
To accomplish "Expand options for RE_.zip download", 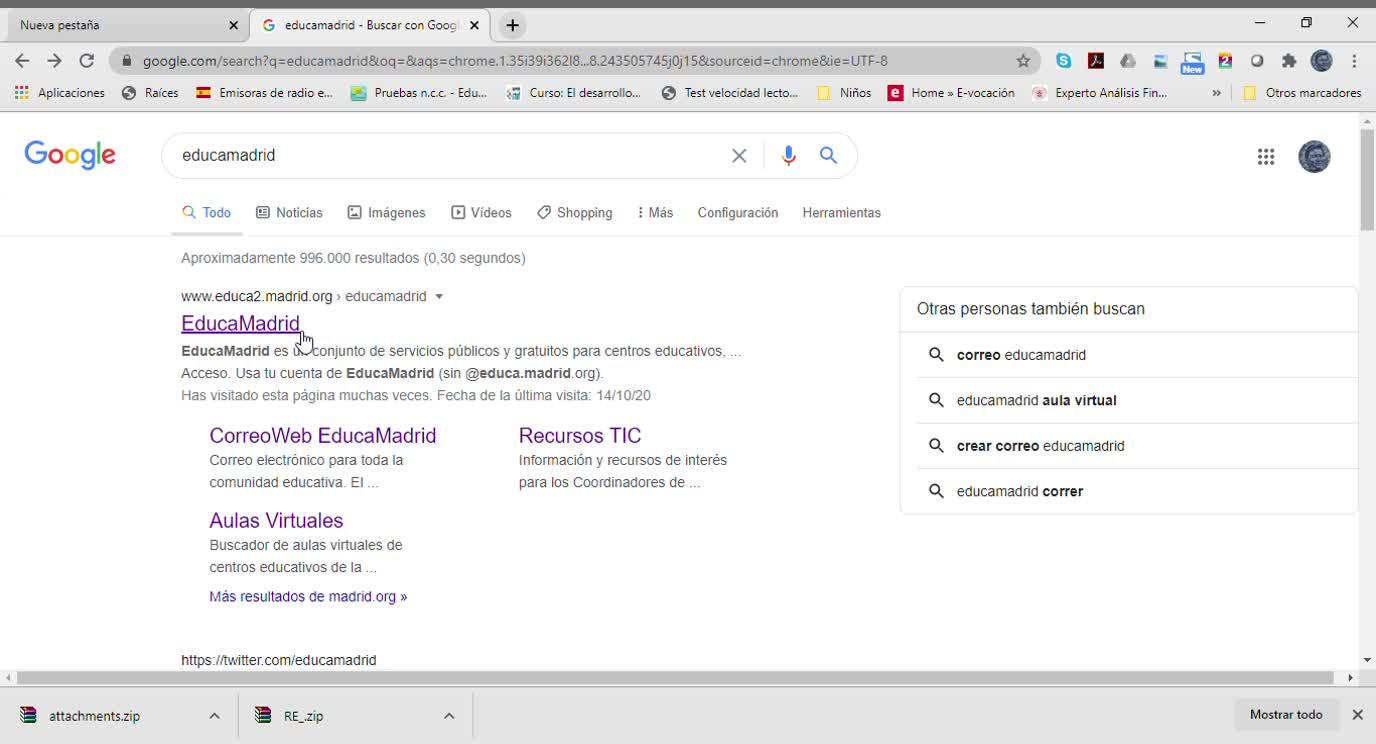I will [449, 715].
